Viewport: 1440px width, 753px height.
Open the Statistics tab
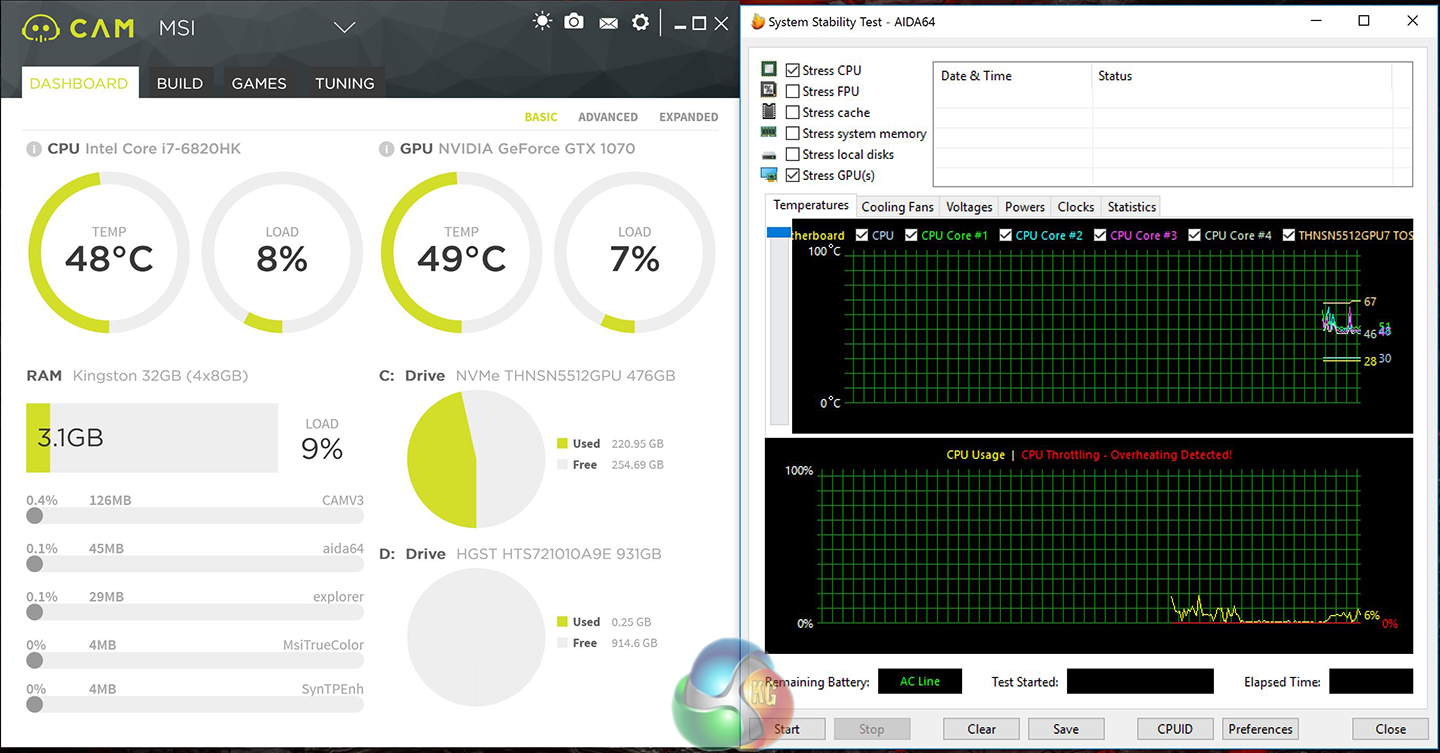pos(1131,207)
